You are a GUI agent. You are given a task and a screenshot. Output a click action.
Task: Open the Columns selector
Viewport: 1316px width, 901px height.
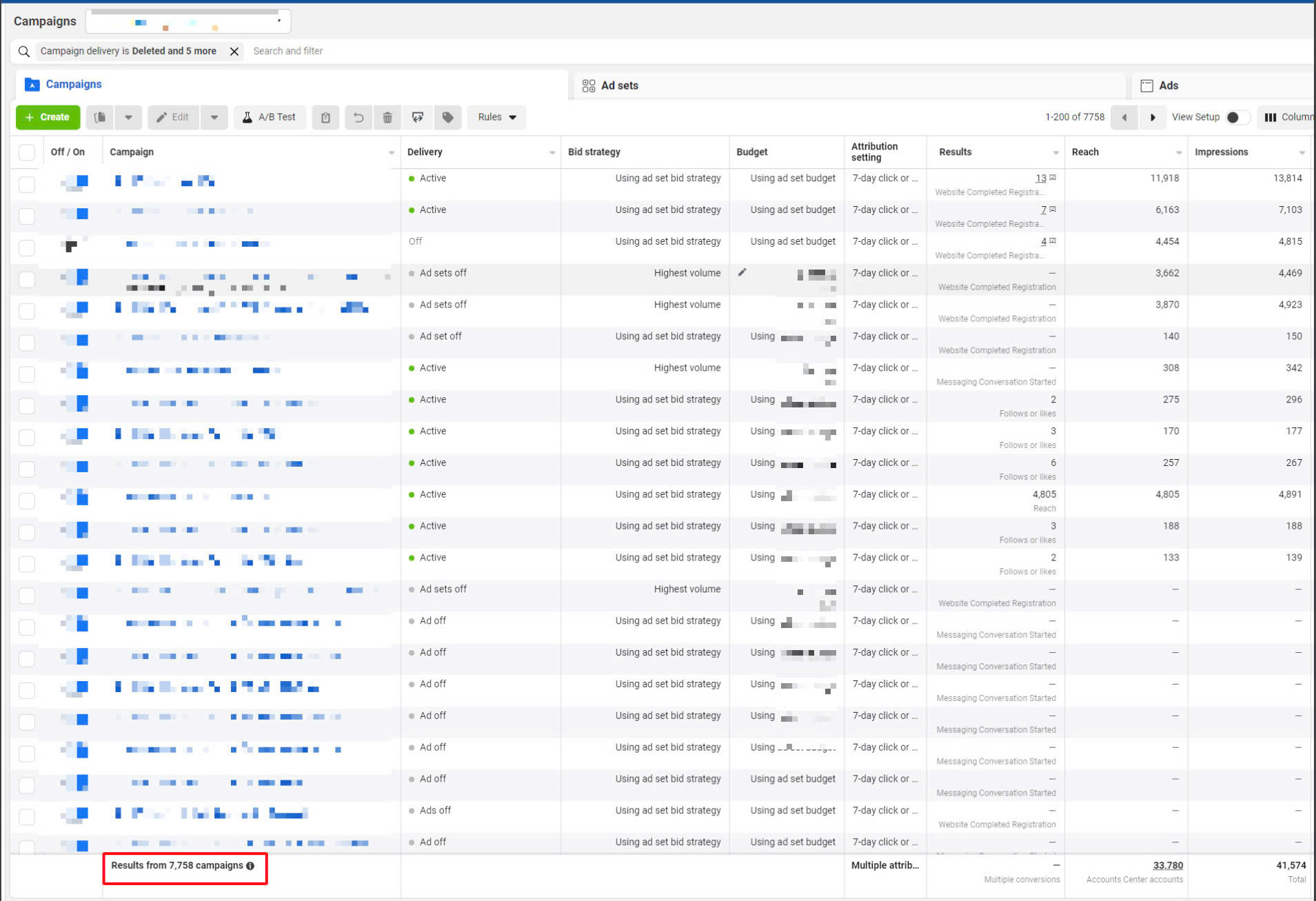(1286, 117)
